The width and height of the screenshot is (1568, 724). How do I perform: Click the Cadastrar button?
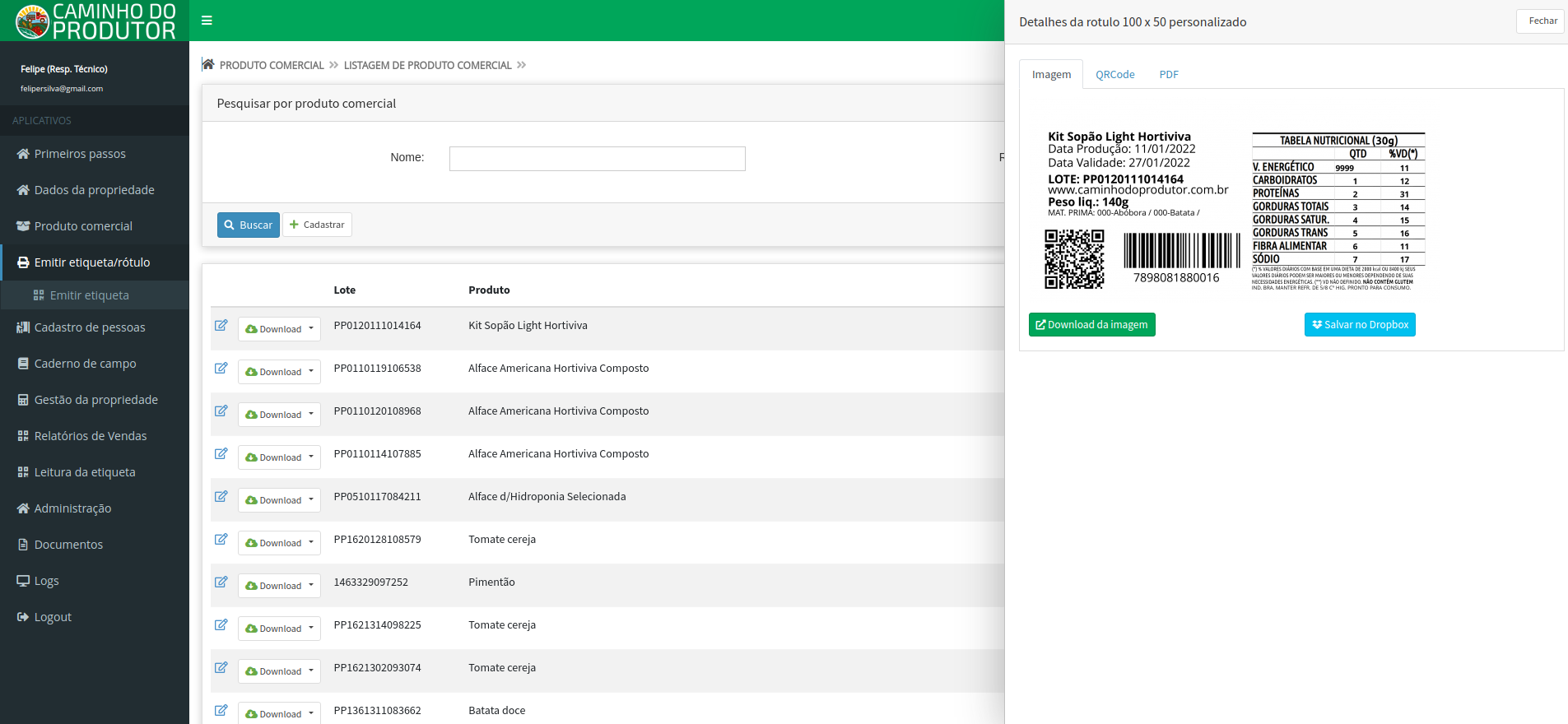(x=317, y=225)
